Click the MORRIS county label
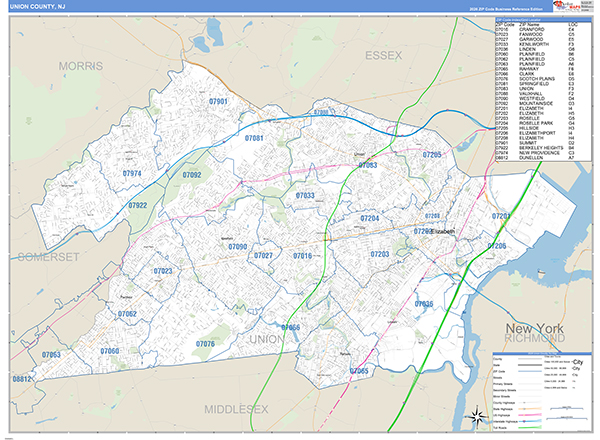 click(x=81, y=66)
